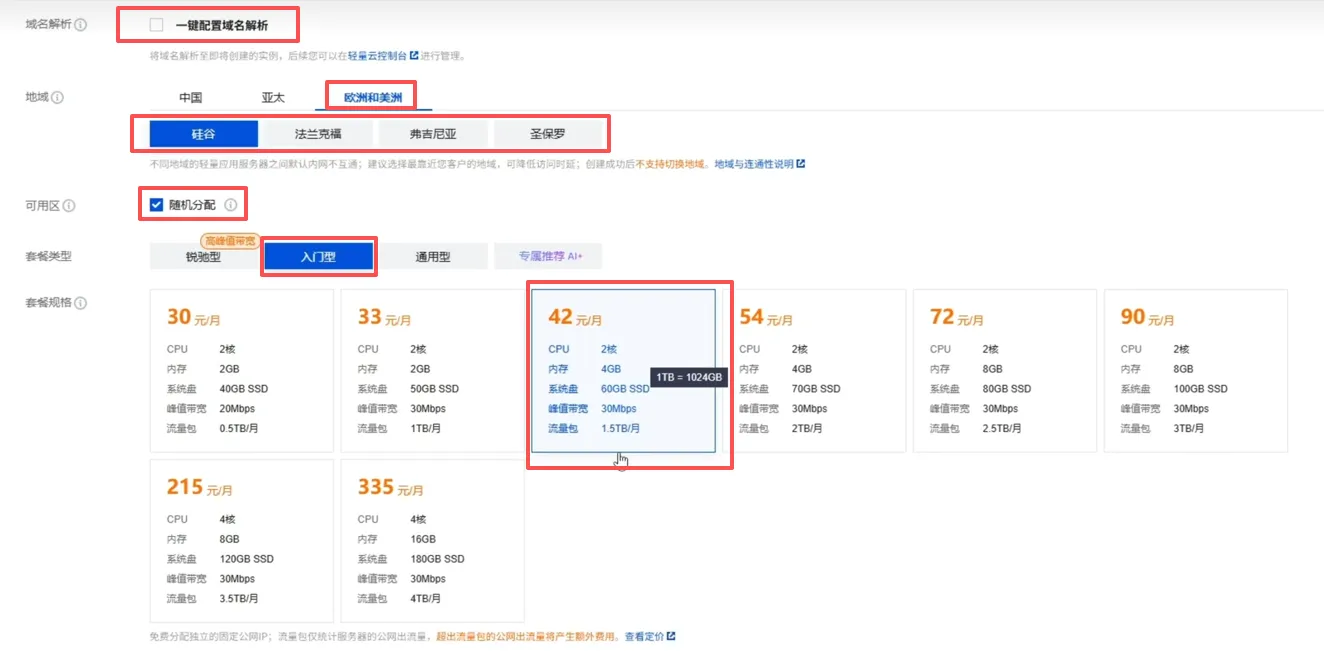Click info icon next to 域名解析 label
Screen dimensions: 1324x651
tap(80, 24)
